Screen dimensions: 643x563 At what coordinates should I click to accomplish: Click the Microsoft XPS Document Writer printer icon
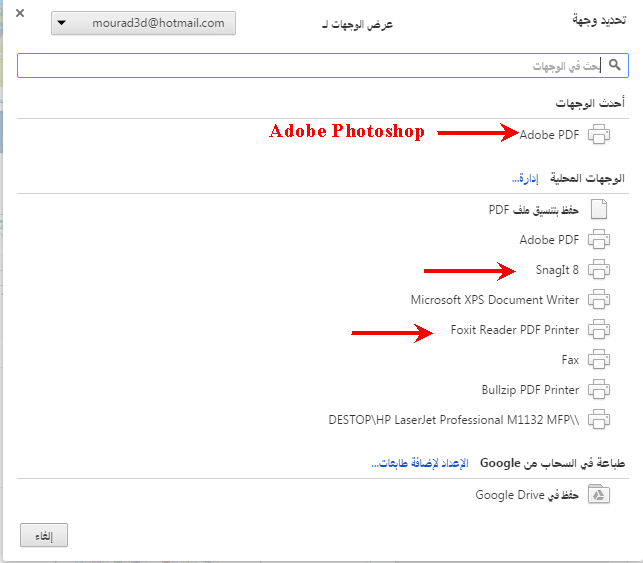(x=599, y=299)
